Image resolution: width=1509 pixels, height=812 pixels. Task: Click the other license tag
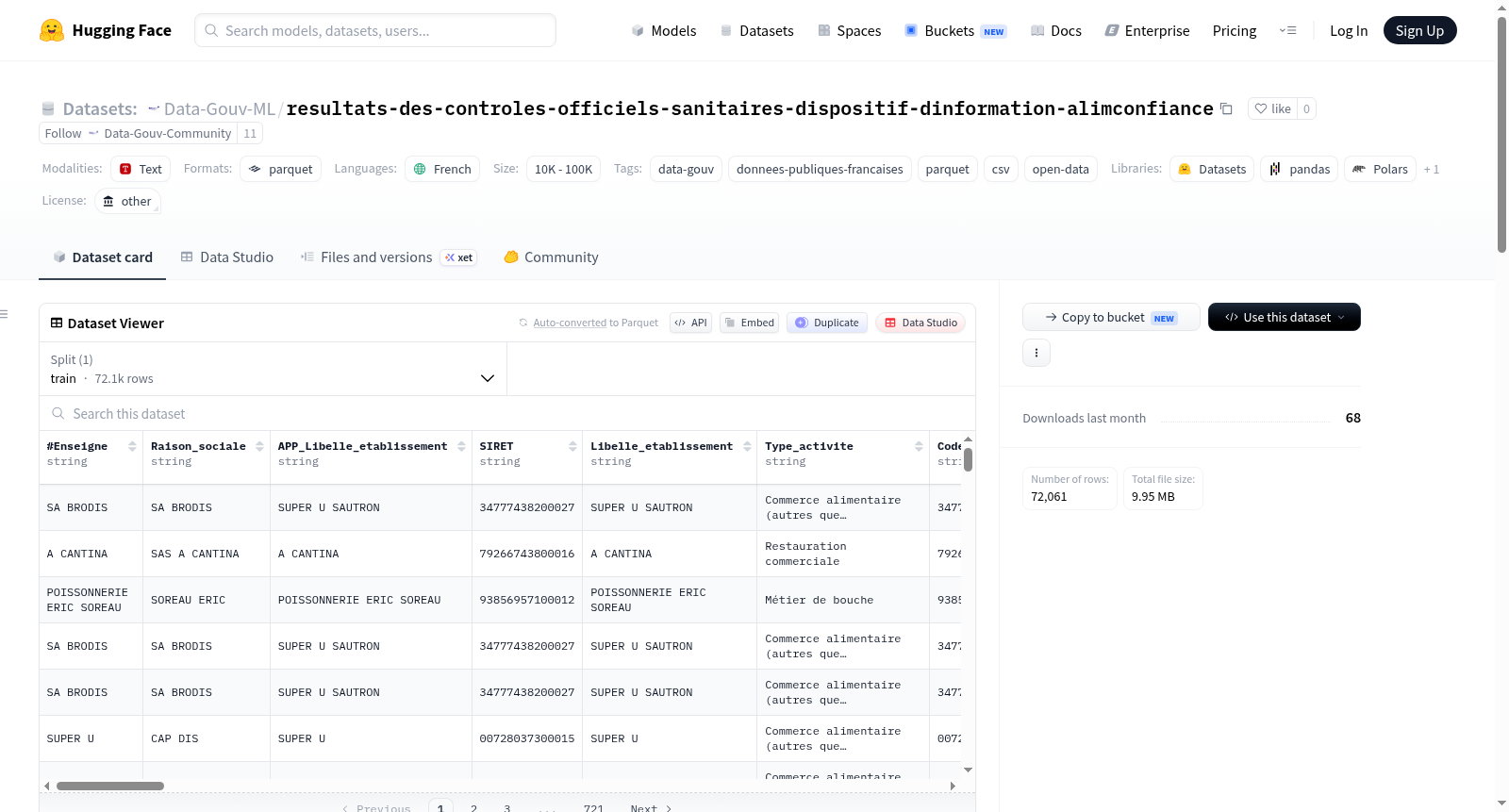pyautogui.click(x=127, y=201)
